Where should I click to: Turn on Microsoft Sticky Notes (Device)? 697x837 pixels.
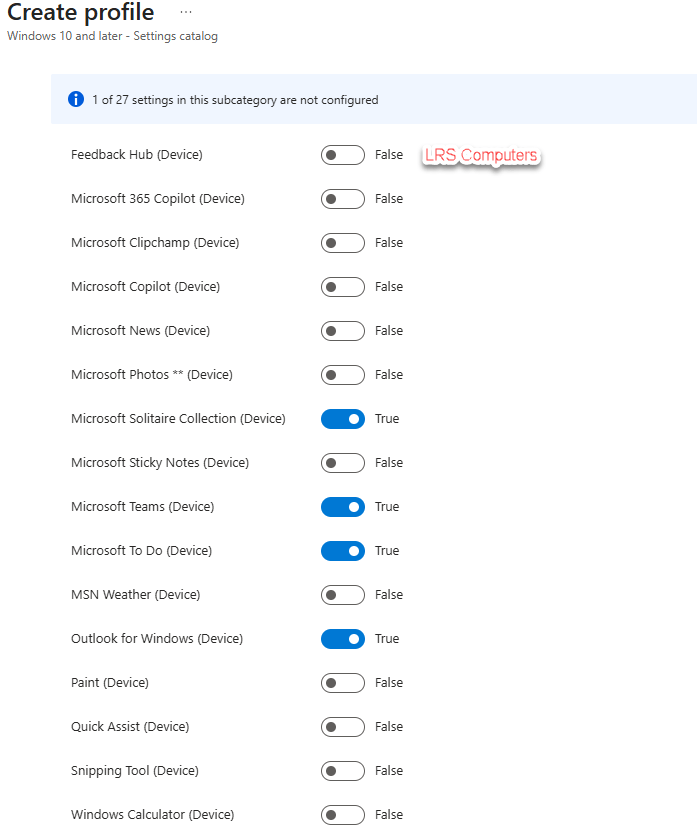point(342,463)
